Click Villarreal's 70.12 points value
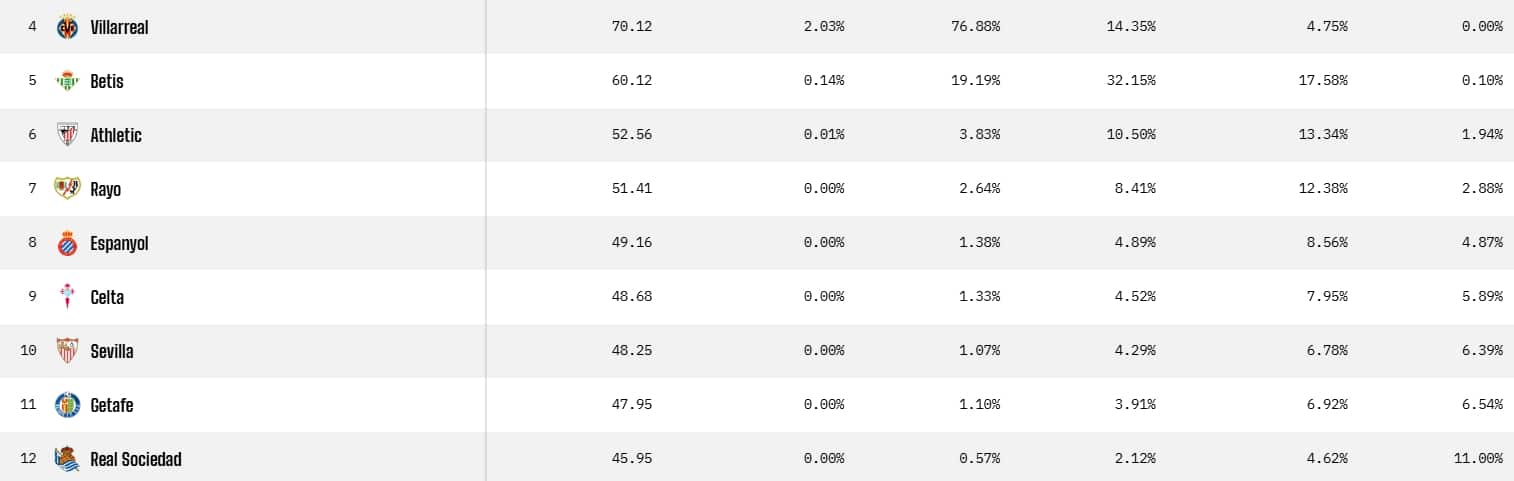 pos(631,27)
